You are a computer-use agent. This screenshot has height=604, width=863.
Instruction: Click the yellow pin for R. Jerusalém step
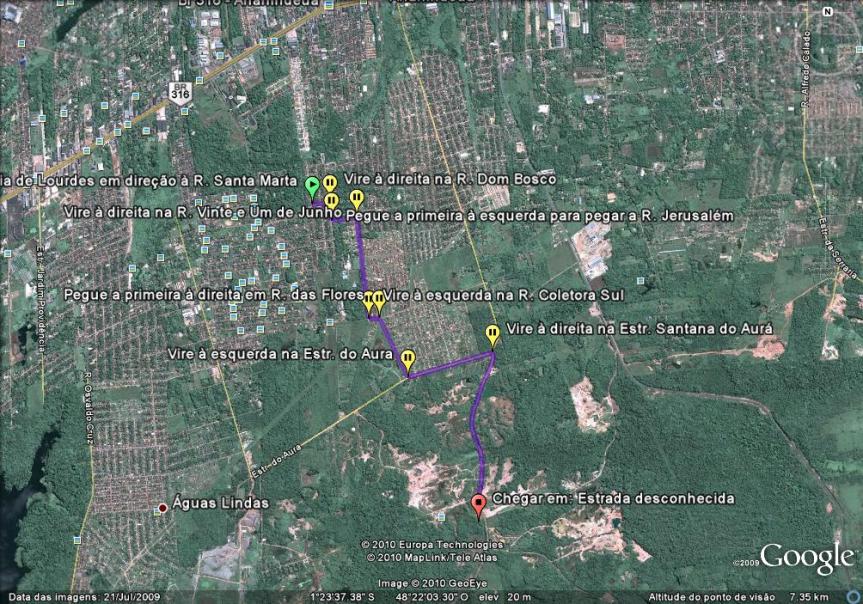[x=356, y=199]
